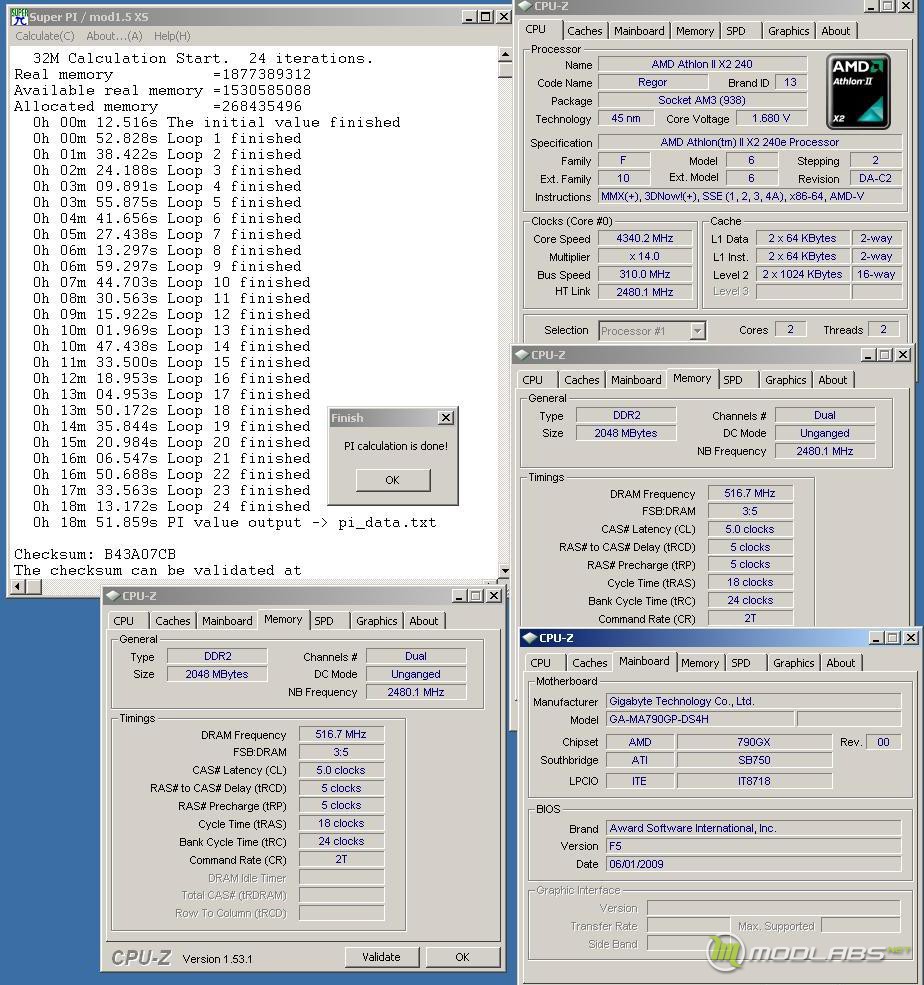Viewport: 924px width, 985px height.
Task: Open the Calculate(C) menu in Super PI
Action: coord(44,36)
